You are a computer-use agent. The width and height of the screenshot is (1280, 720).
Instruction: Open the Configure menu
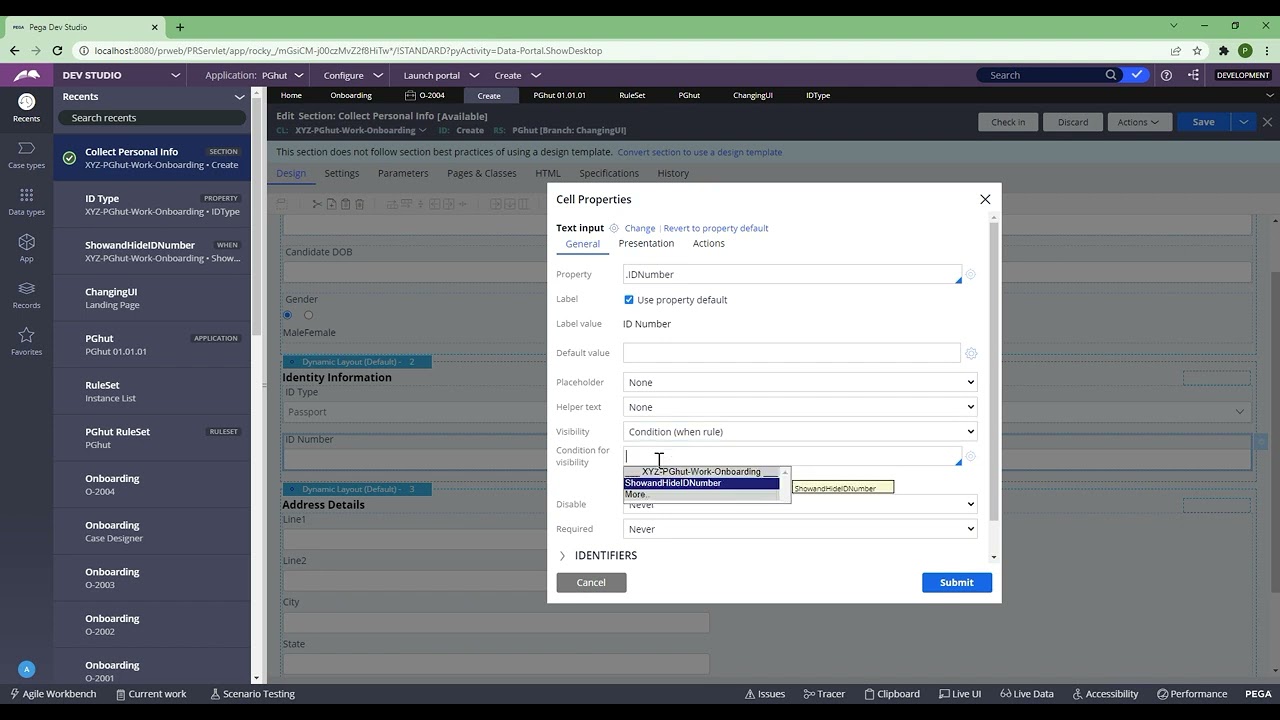[x=353, y=75]
